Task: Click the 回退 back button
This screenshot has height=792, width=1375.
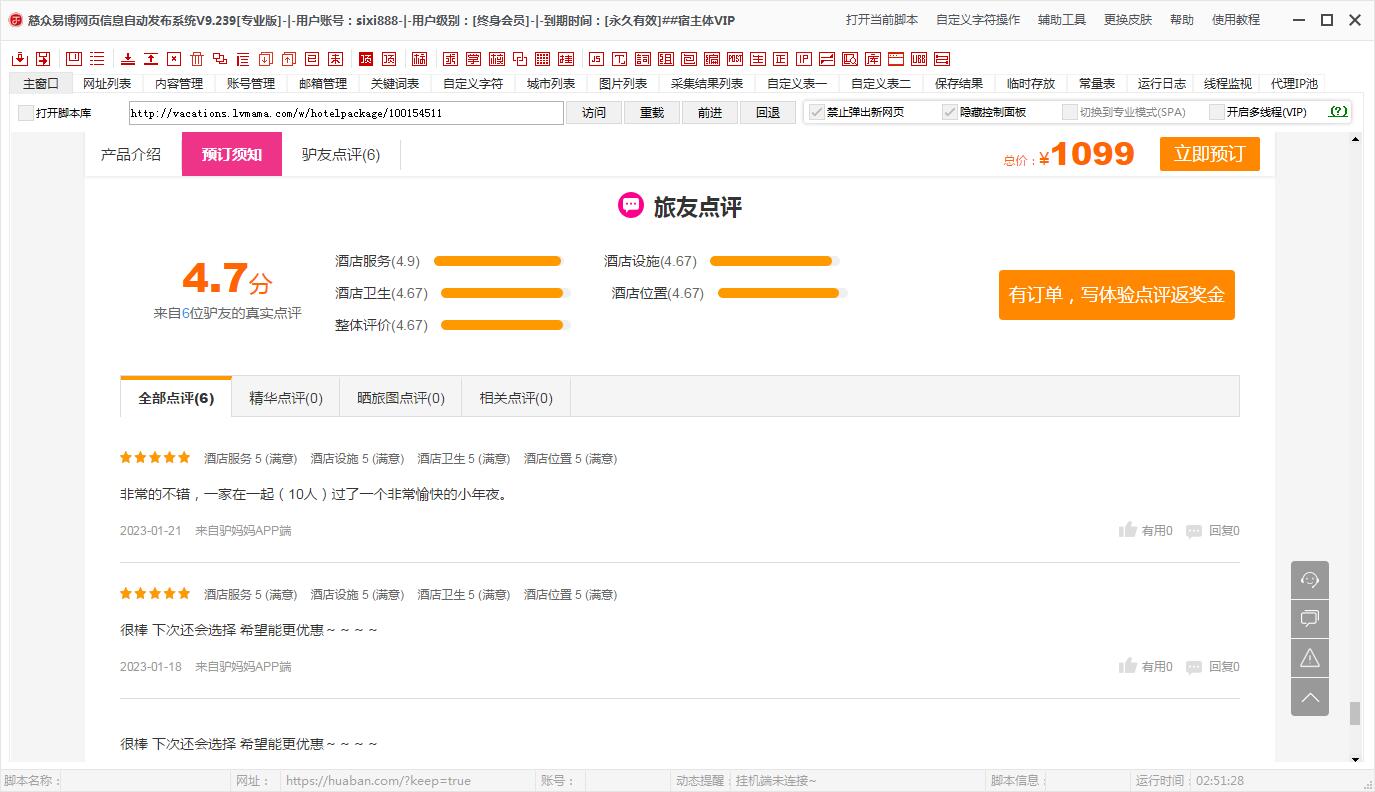Action: 768,113
